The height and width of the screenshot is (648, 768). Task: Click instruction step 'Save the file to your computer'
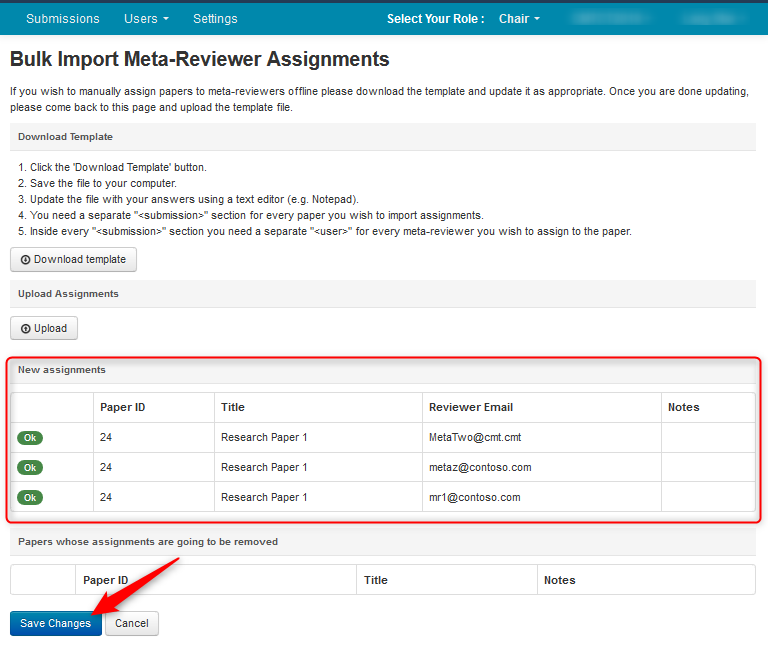[103, 183]
